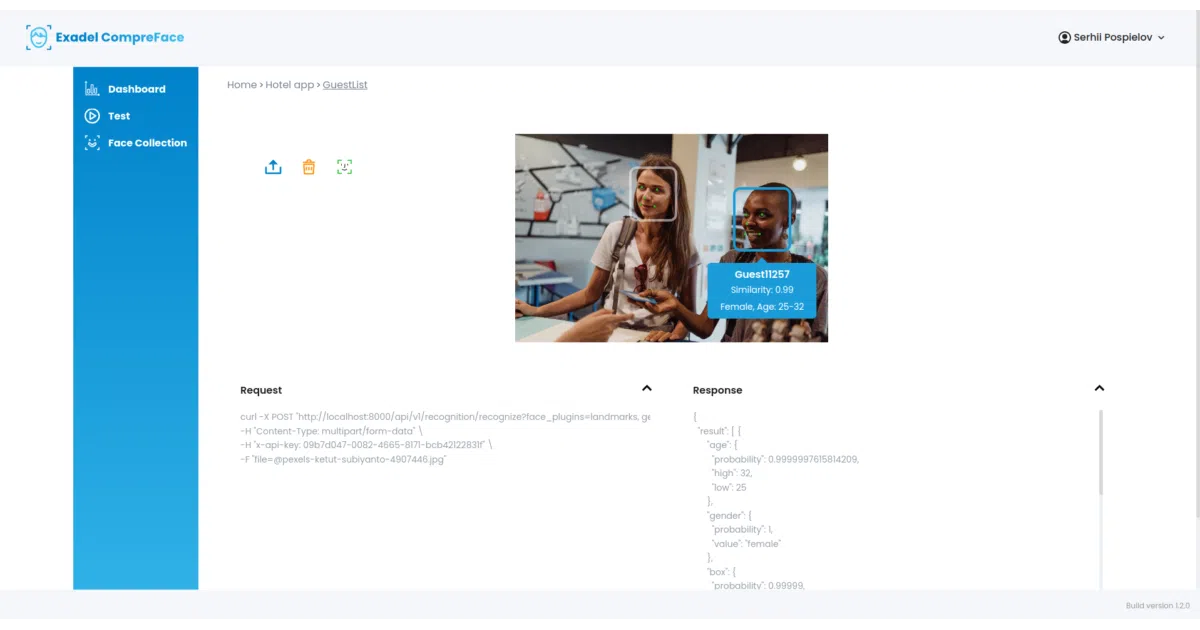Click the Exadel CompreFace logo
The width and height of the screenshot is (1200, 630).
(105, 38)
